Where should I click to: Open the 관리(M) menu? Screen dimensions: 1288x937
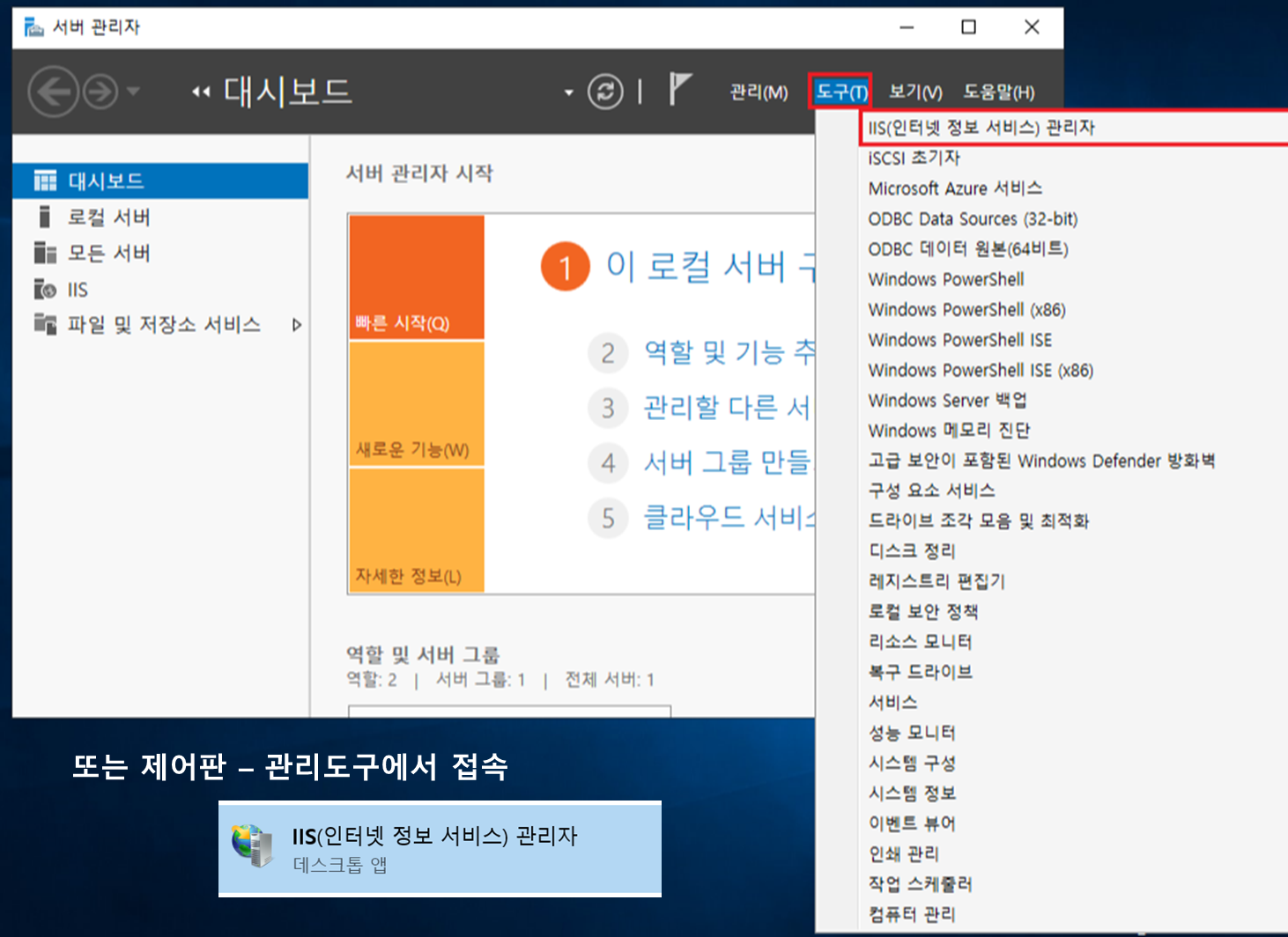[759, 92]
